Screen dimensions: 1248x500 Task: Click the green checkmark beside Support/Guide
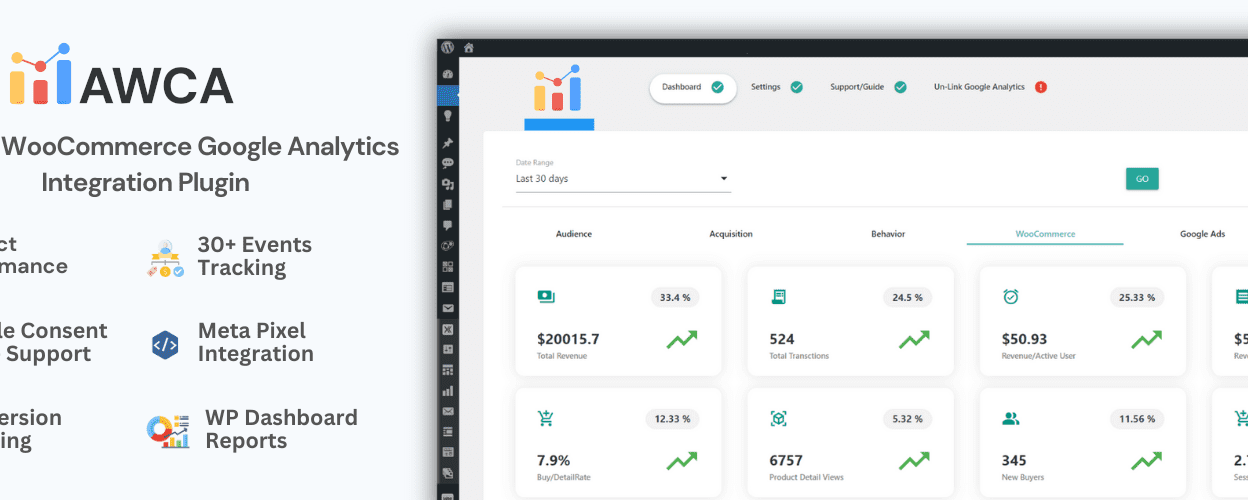[900, 87]
